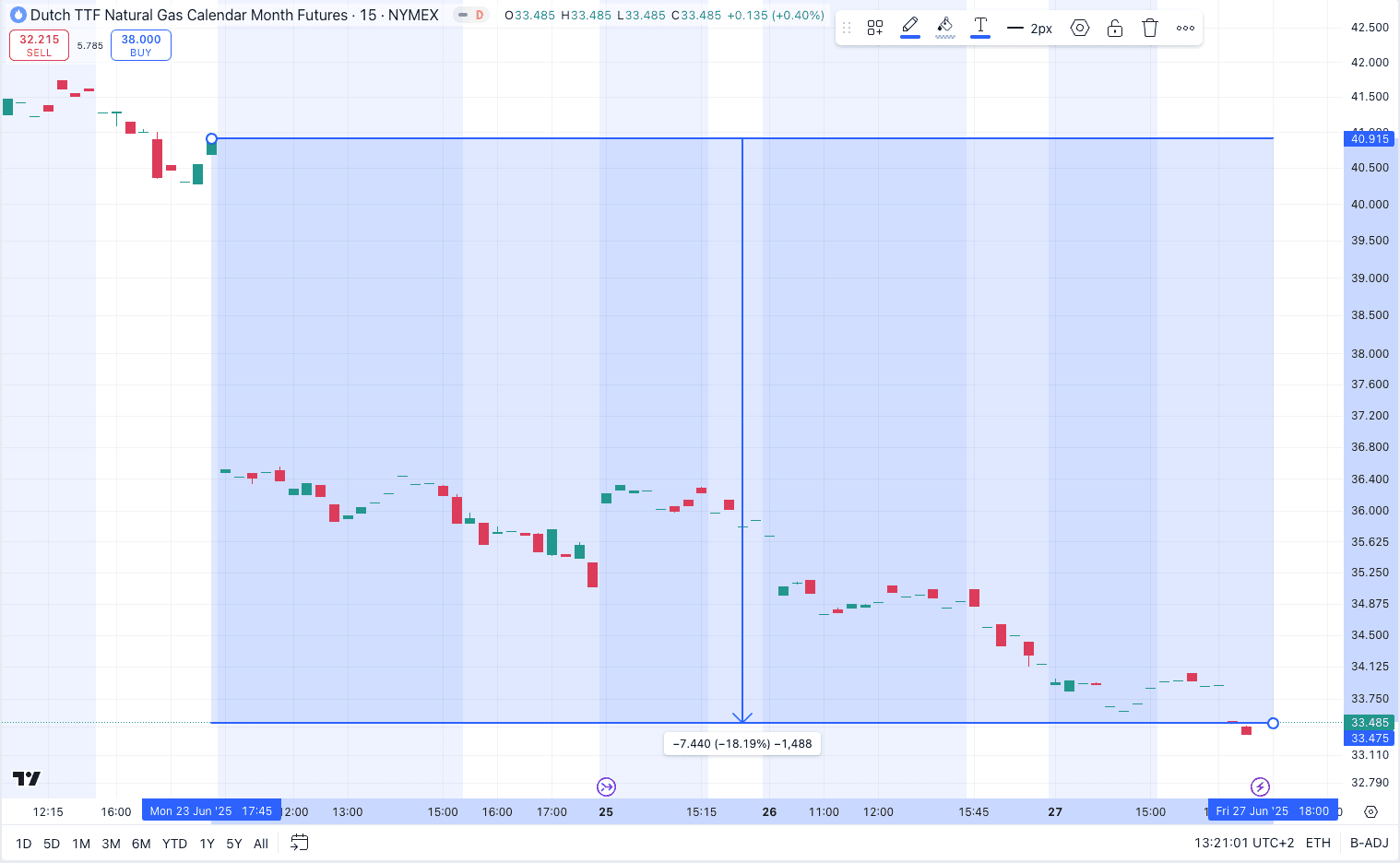Click the 36.000 price scale label
1400x863 pixels.
(x=1370, y=511)
